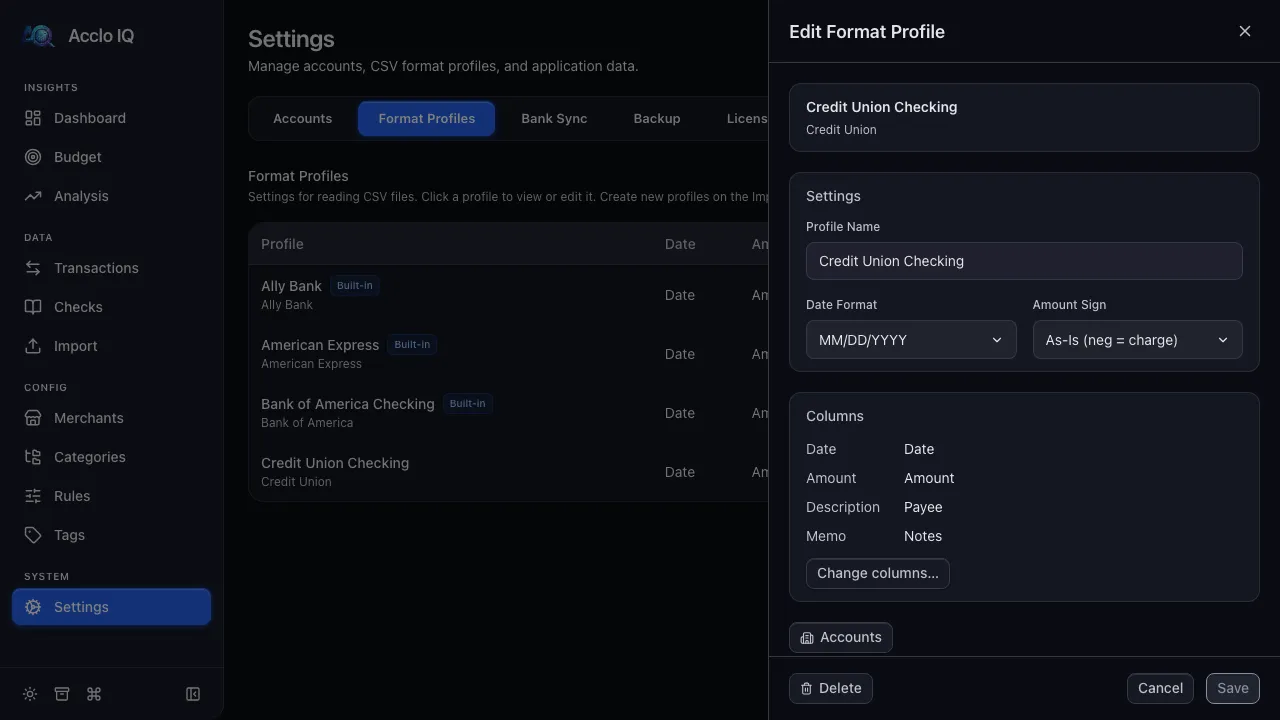
Task: Click the Acclo IQ logo icon
Action: tap(39, 36)
